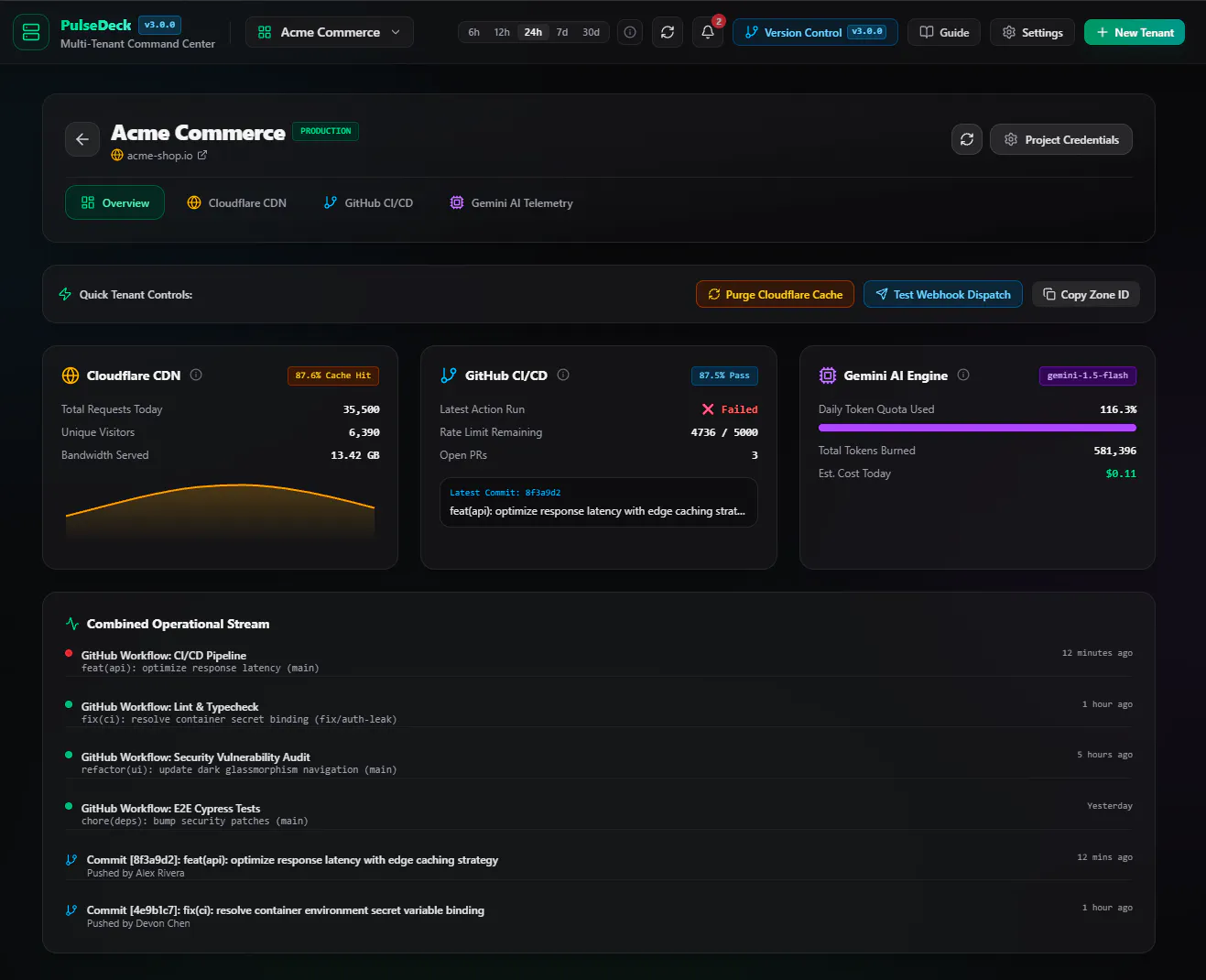
Task: Click green dot beside E2E Cypress Tests
Action: (69, 806)
